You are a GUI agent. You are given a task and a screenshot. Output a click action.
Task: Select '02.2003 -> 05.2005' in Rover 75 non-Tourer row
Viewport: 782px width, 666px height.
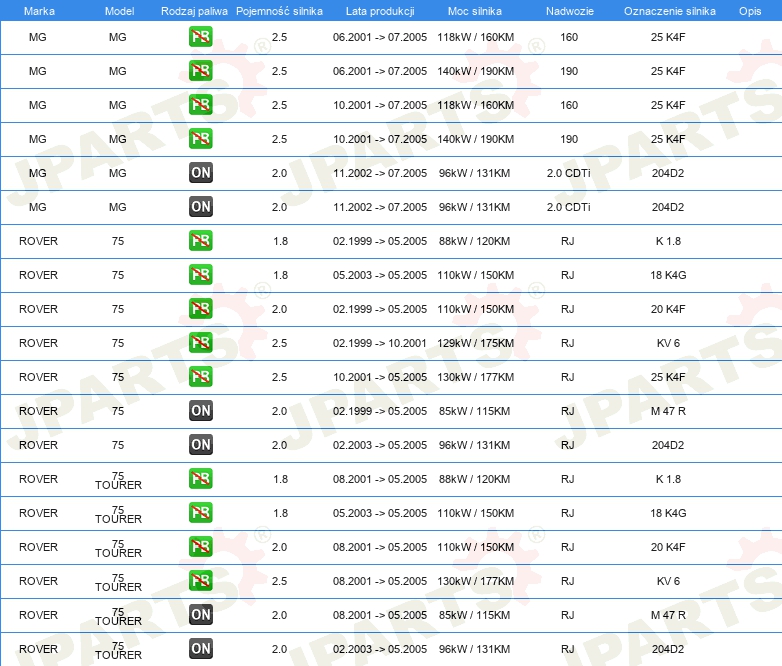(380, 445)
